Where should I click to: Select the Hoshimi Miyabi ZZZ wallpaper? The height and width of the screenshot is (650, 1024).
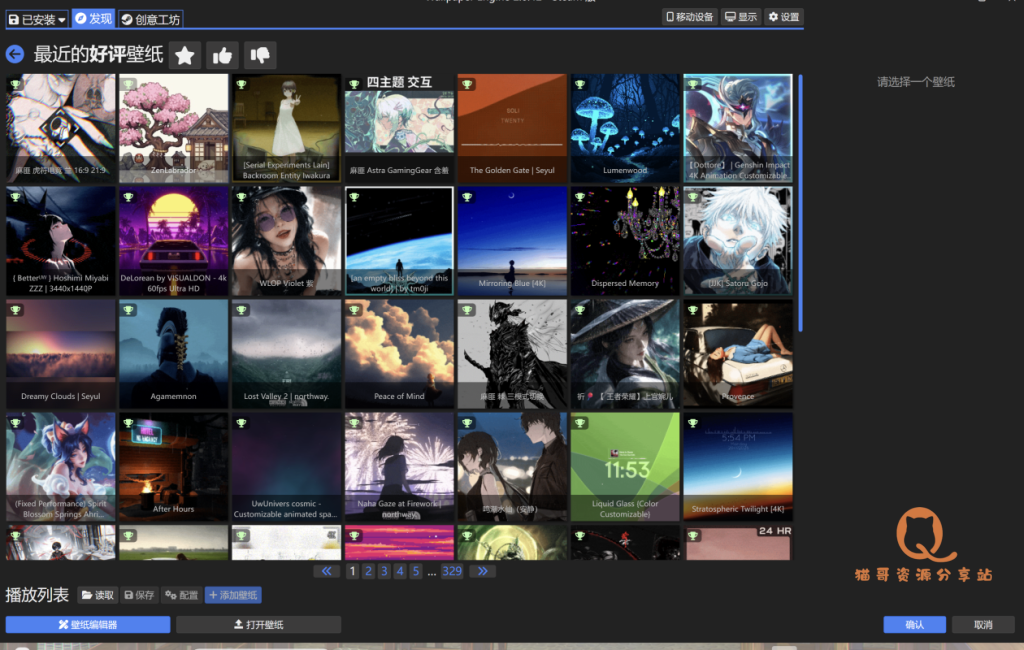point(61,241)
